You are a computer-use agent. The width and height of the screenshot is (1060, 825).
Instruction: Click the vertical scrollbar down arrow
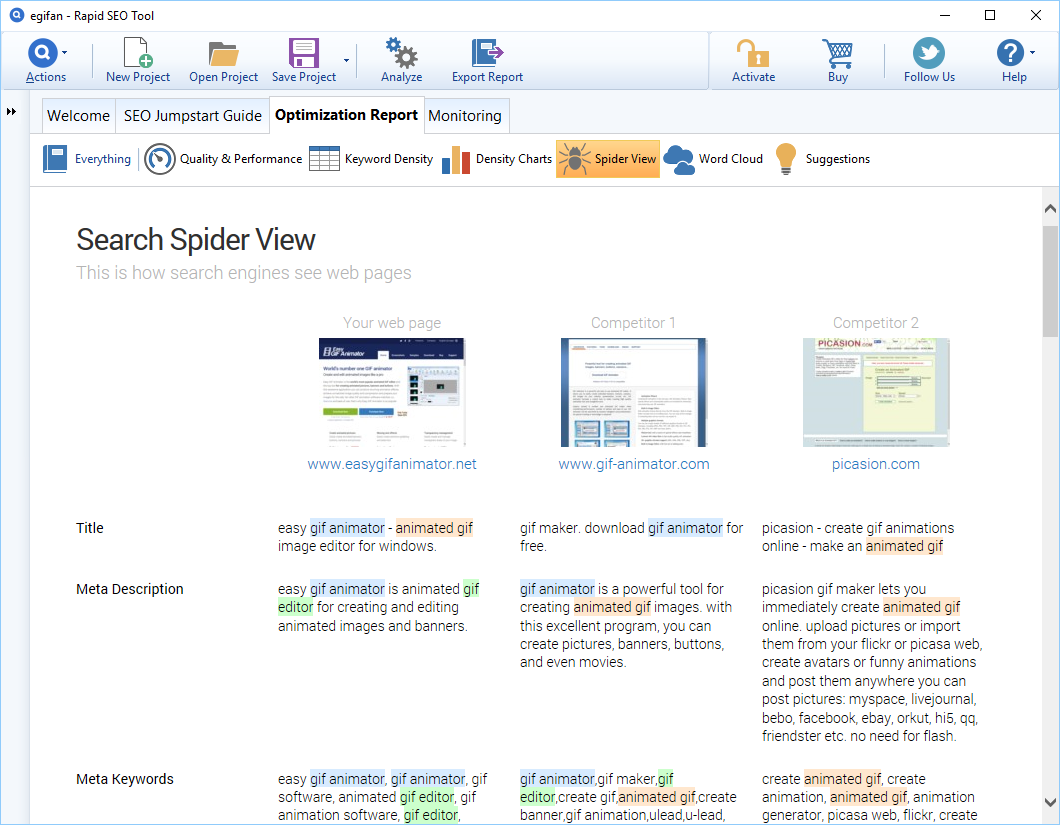coord(1050,802)
